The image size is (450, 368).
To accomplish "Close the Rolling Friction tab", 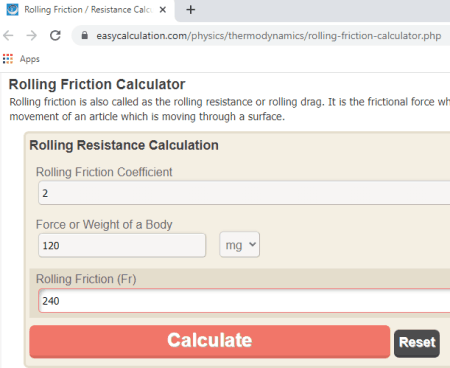I will [163, 10].
